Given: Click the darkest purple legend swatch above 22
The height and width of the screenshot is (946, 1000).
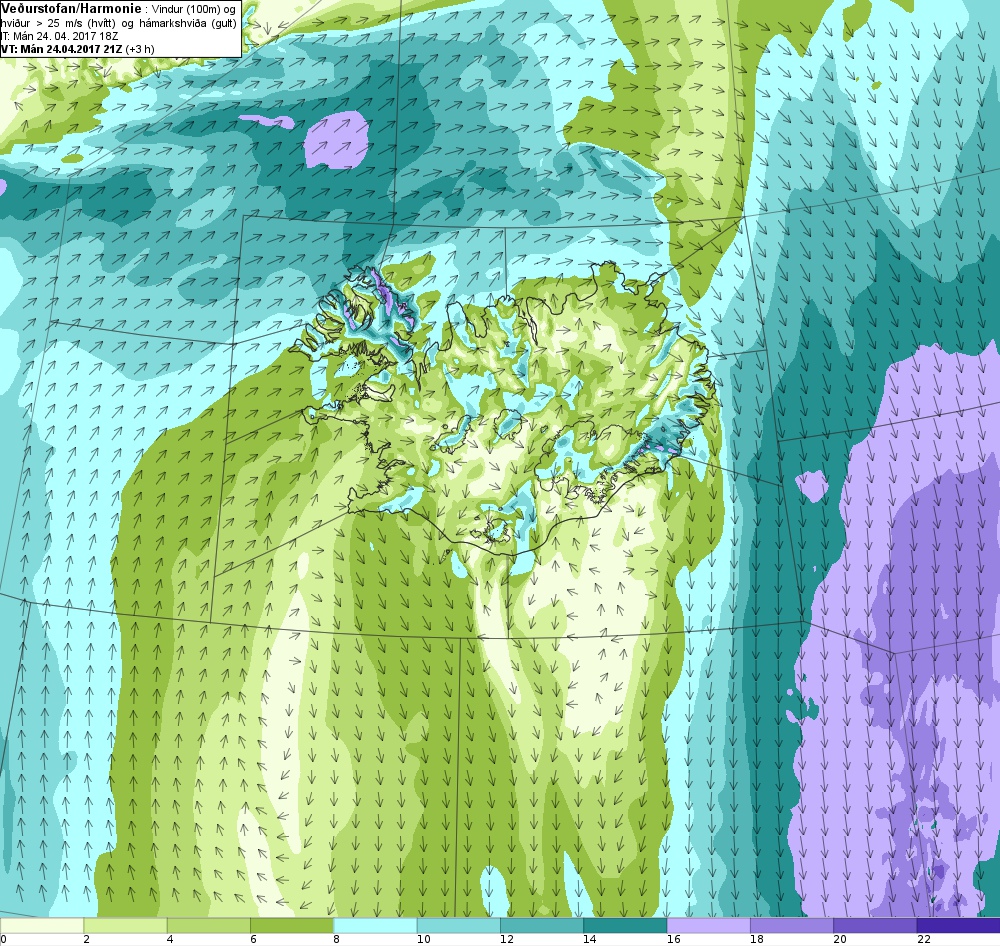Looking at the screenshot, I should pos(959,925).
